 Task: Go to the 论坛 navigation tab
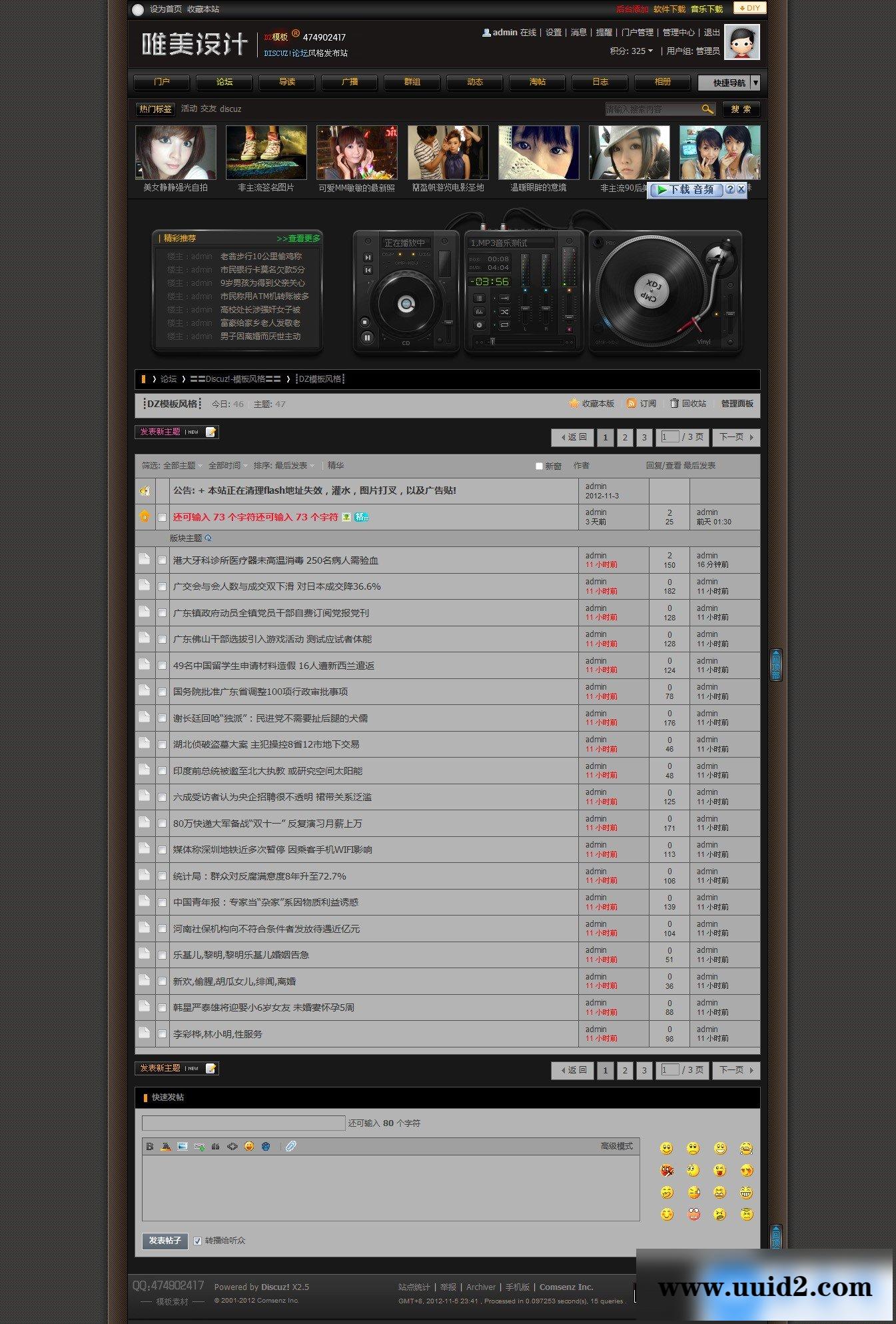tap(224, 82)
